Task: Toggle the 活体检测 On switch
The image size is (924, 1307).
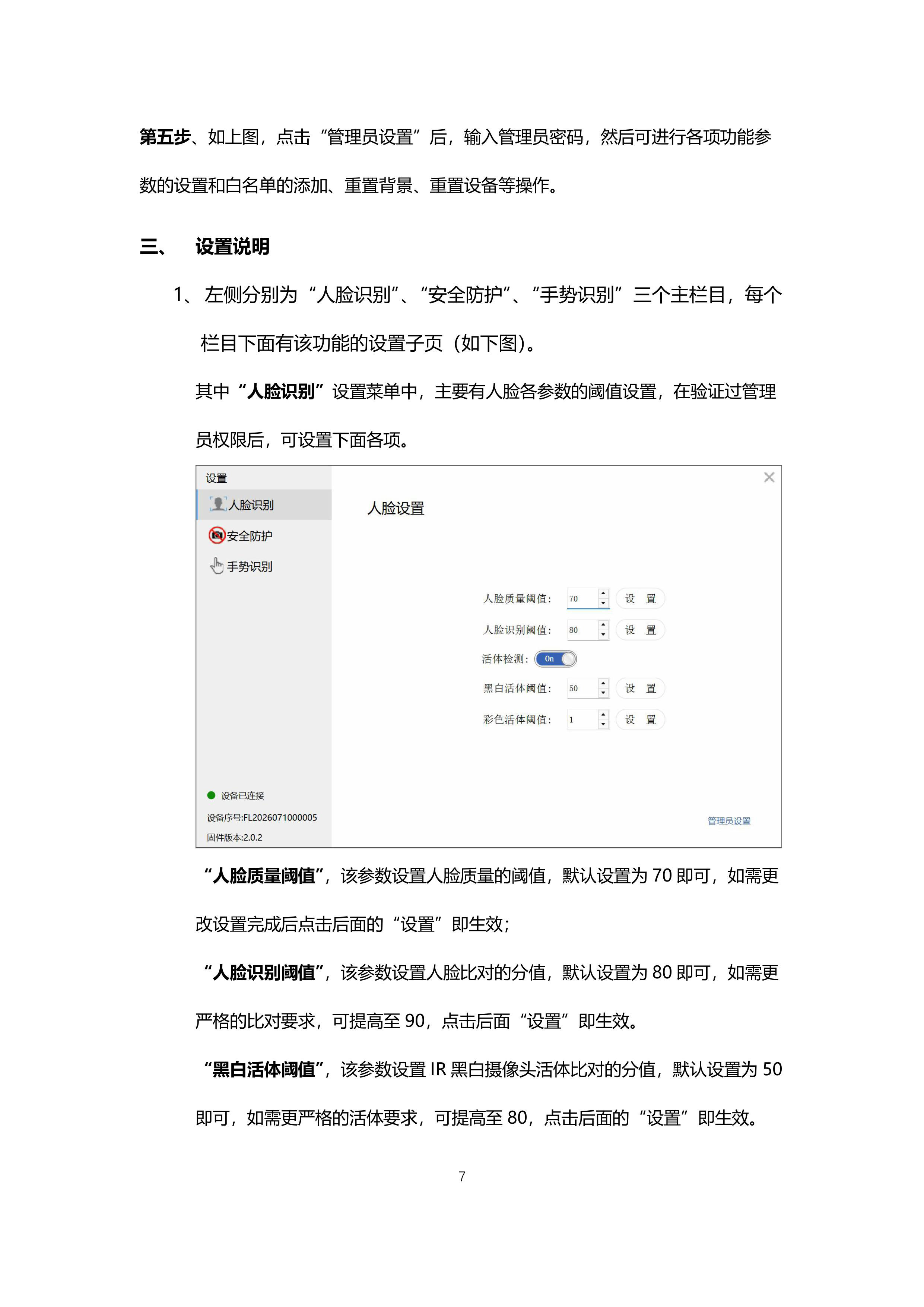Action: point(555,659)
